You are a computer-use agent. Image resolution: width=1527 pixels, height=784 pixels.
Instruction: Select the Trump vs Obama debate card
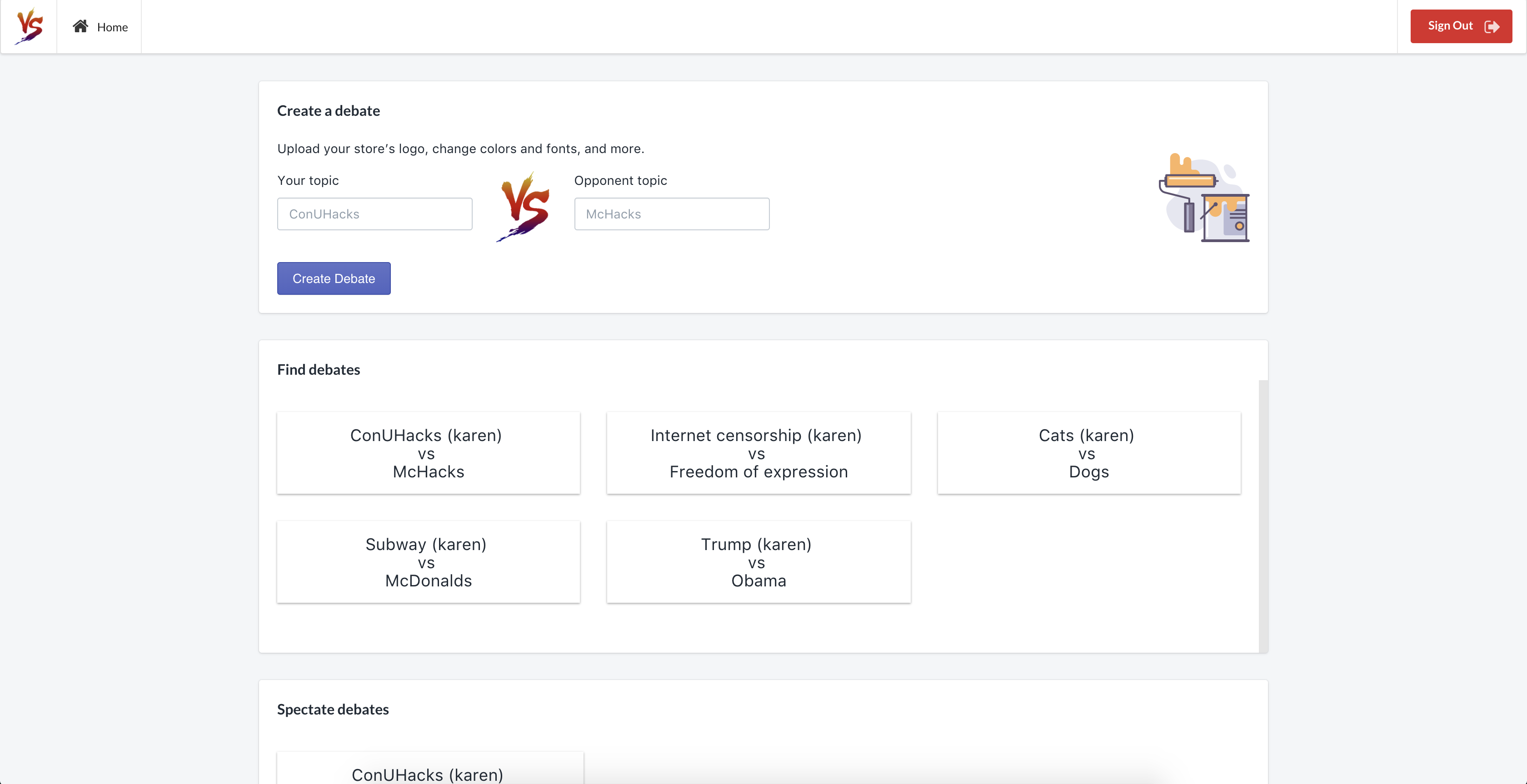tap(758, 562)
